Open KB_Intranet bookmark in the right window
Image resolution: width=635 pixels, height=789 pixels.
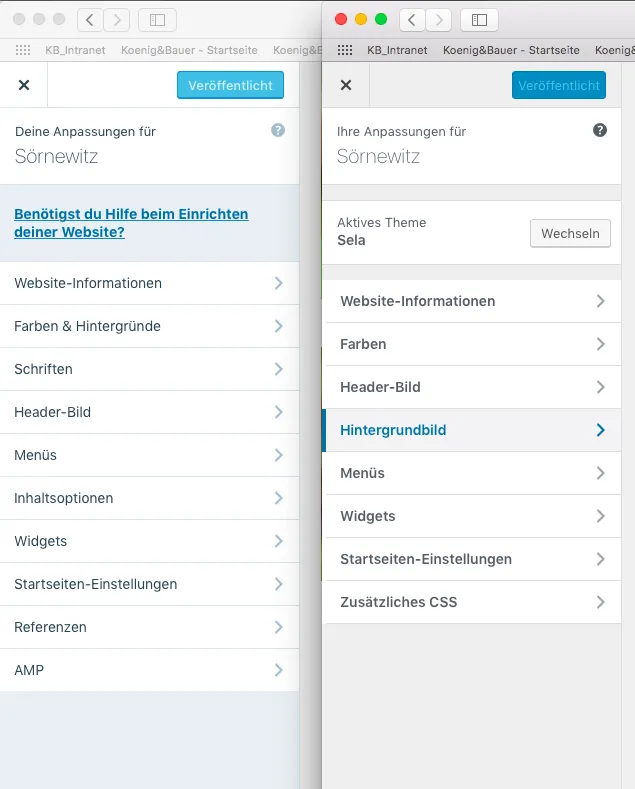[397, 50]
